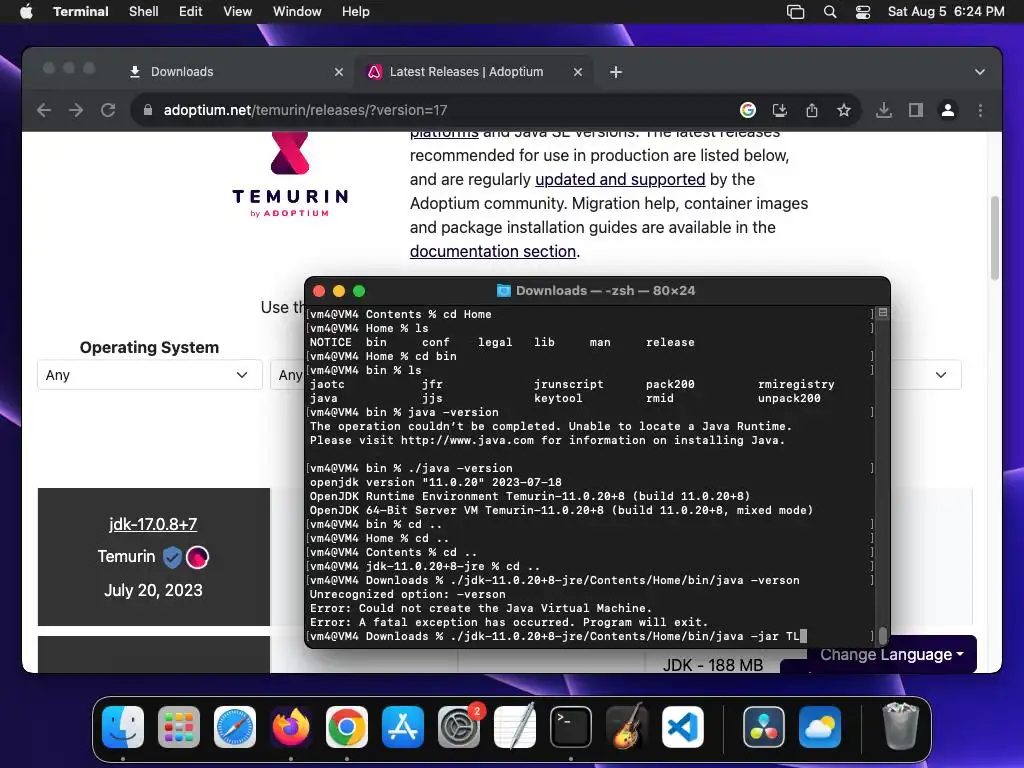Open a new Chrome tab
Image resolution: width=1024 pixels, height=768 pixels.
pyautogui.click(x=616, y=72)
